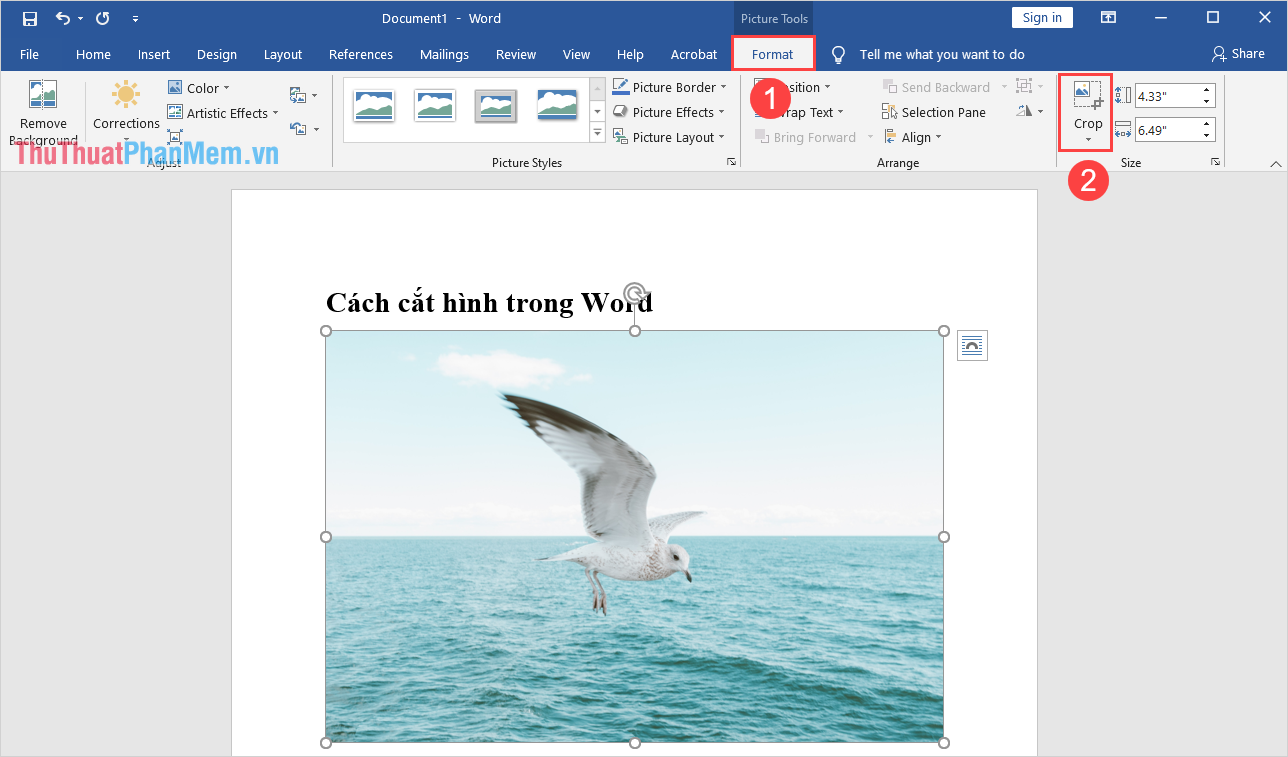Collapse the ribbon with the chevron
The image size is (1288, 757).
1275,163
